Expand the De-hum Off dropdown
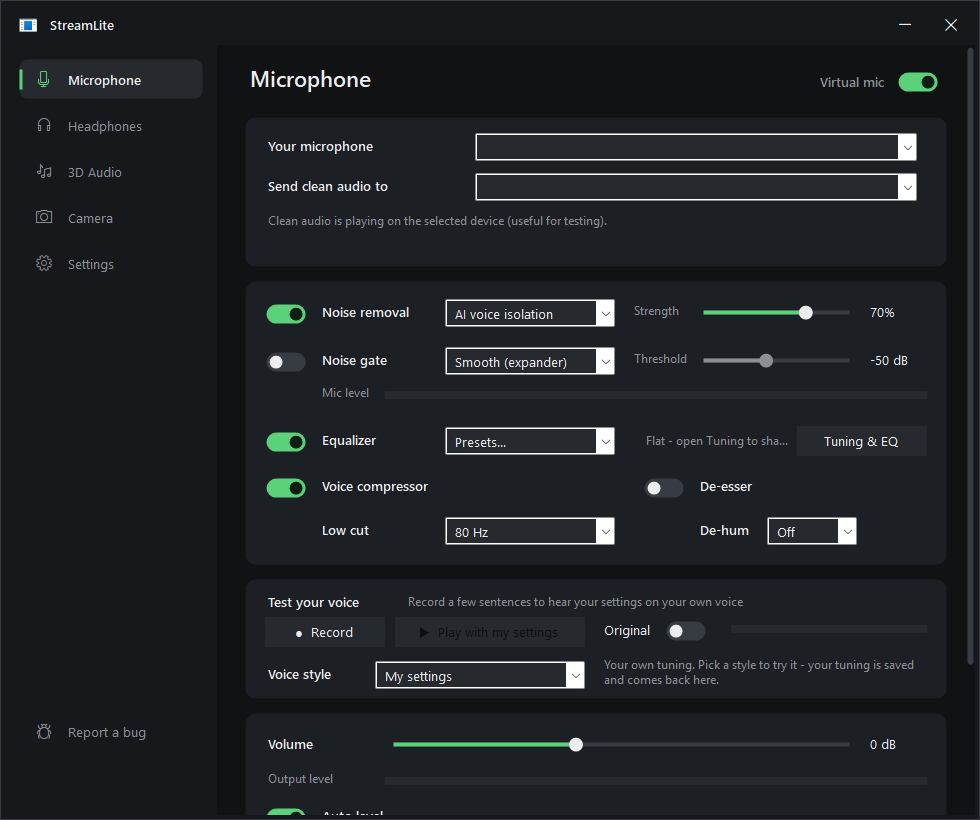 coord(812,531)
